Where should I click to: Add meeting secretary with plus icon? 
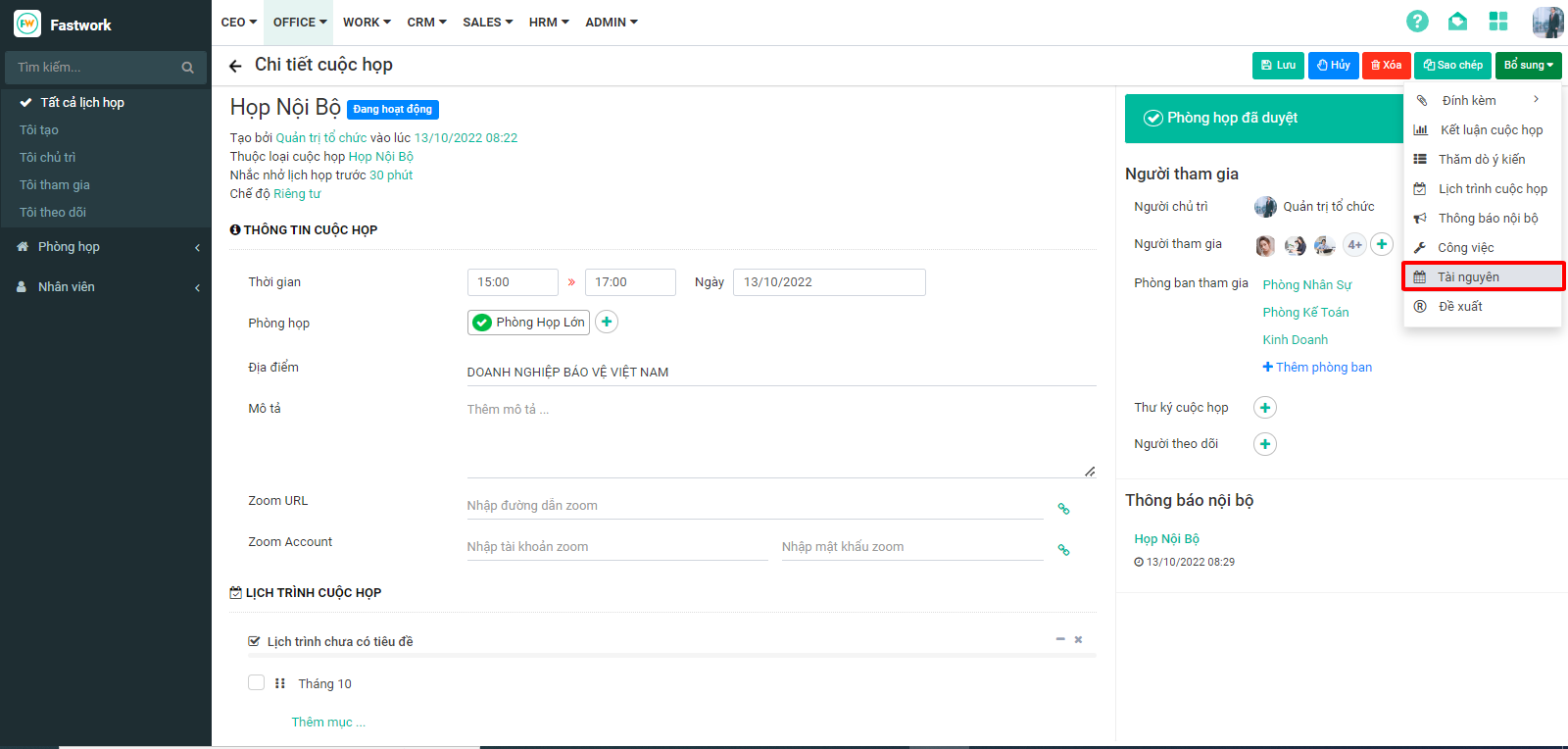pyautogui.click(x=1265, y=408)
